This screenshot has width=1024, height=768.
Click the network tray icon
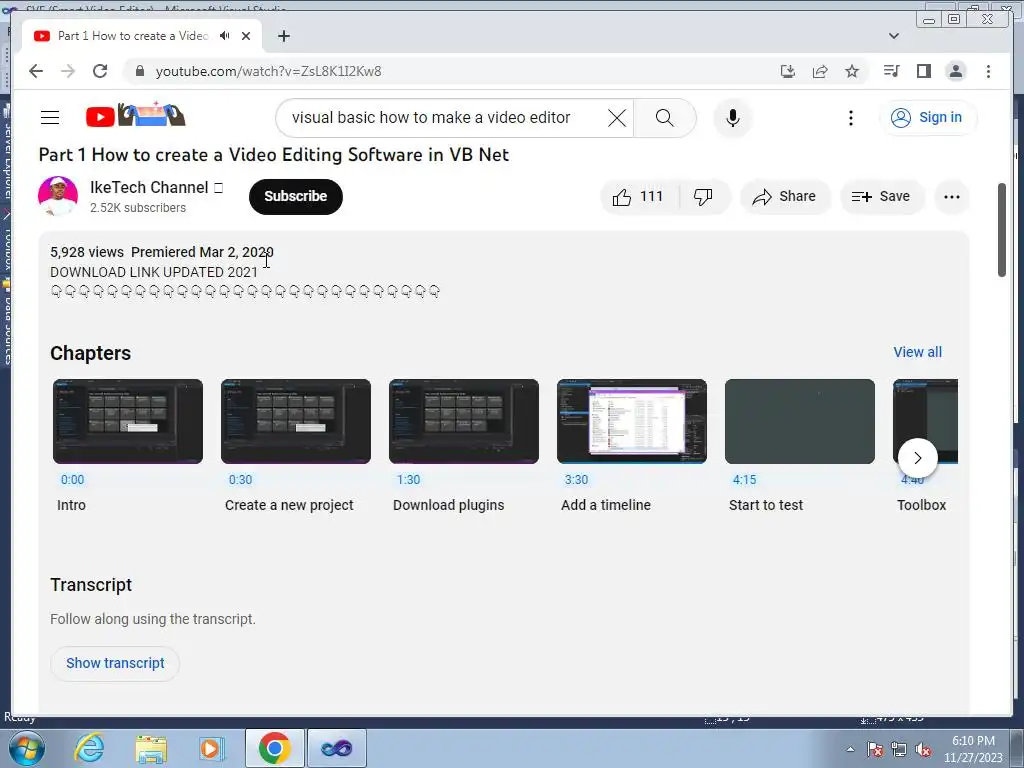(899, 750)
